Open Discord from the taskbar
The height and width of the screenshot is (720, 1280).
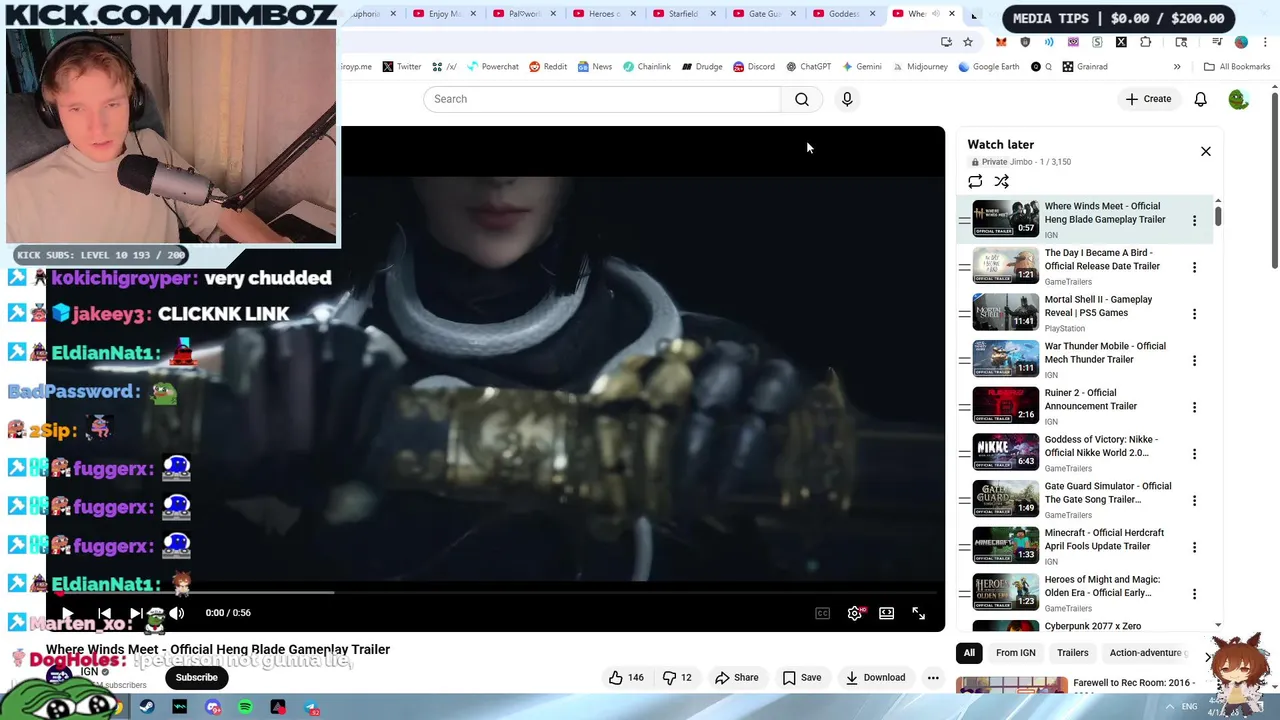tap(213, 708)
